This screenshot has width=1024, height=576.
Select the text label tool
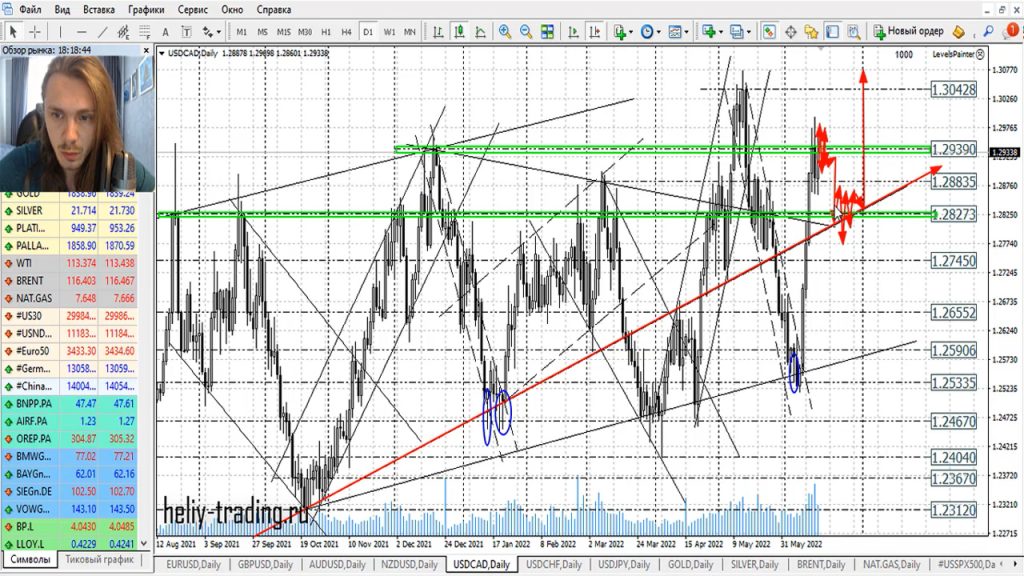[166, 31]
